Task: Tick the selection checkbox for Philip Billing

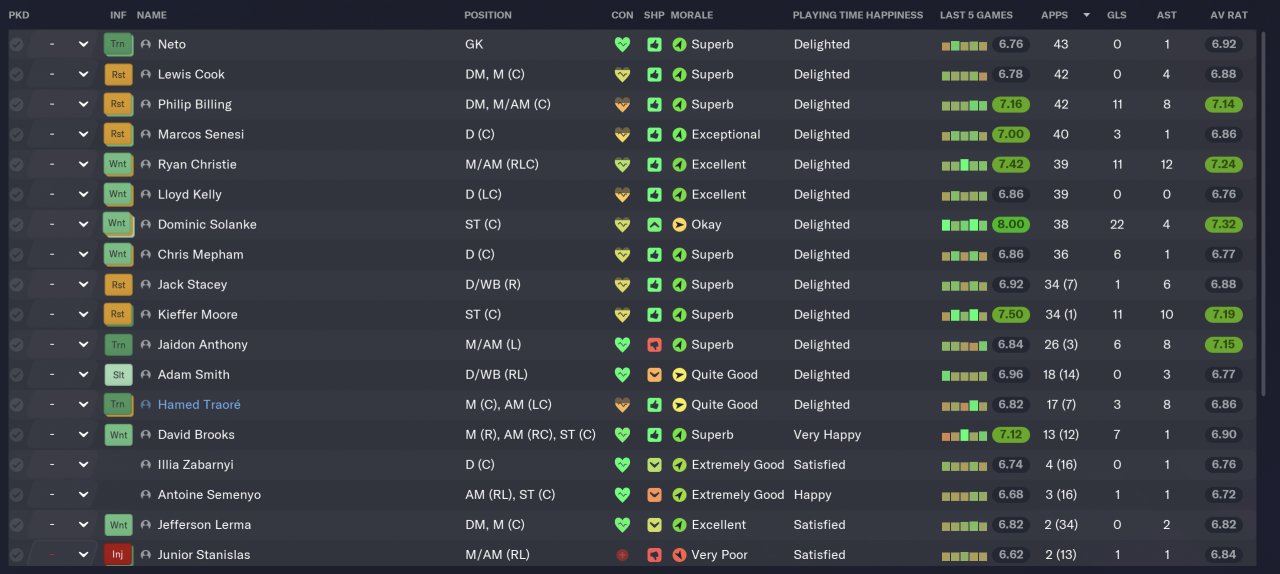Action: tap(16, 105)
